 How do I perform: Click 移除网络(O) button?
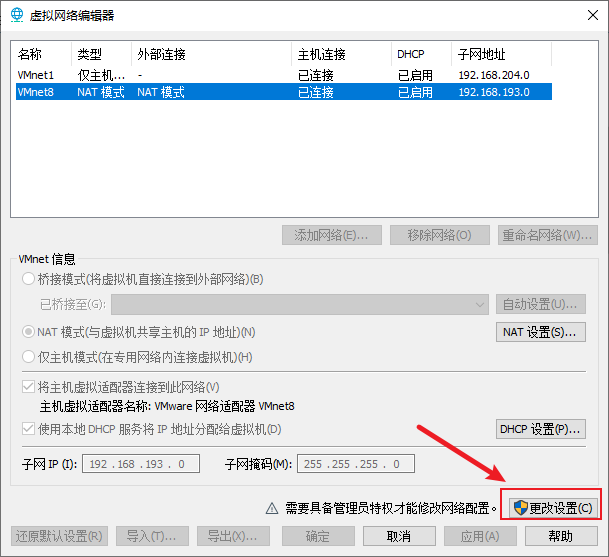(x=440, y=235)
